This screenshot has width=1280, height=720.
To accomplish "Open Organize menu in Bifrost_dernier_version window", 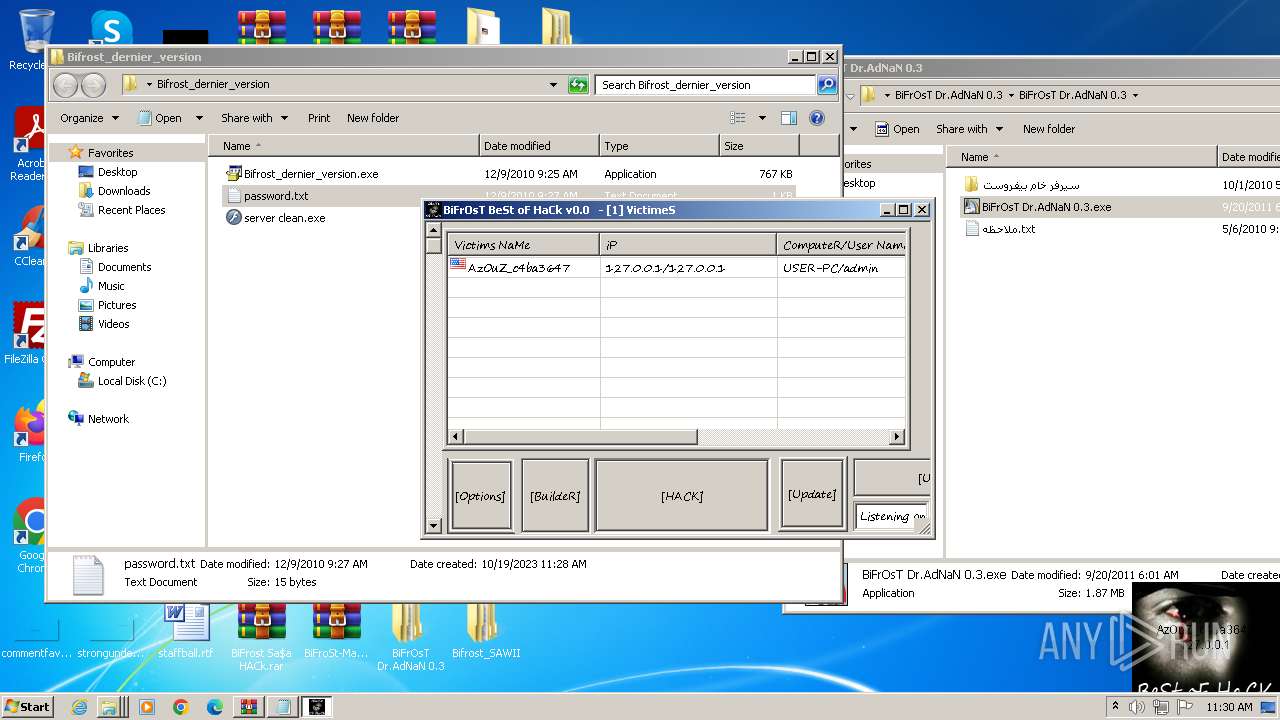I will 89,118.
